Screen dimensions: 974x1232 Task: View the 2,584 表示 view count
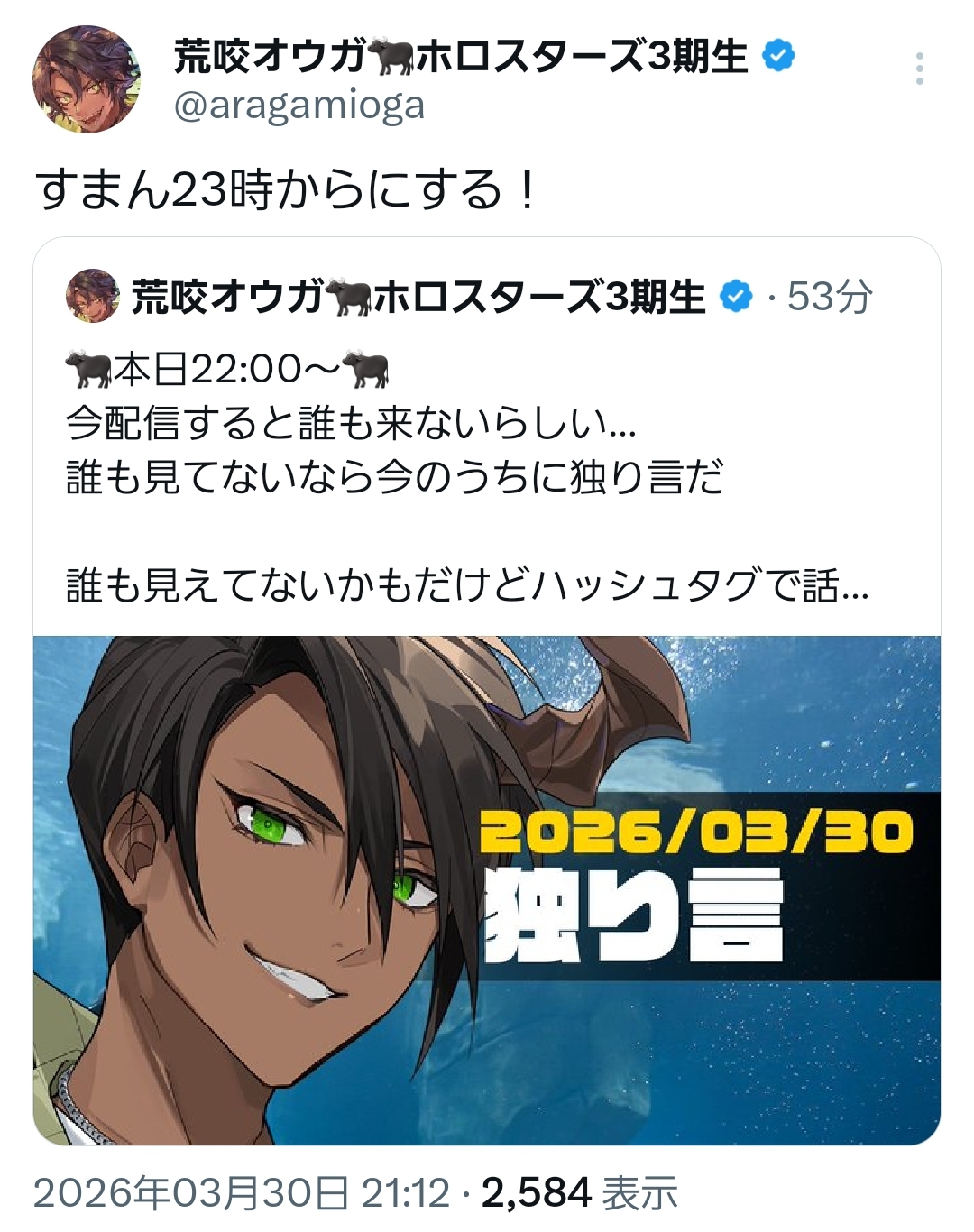tap(580, 1193)
